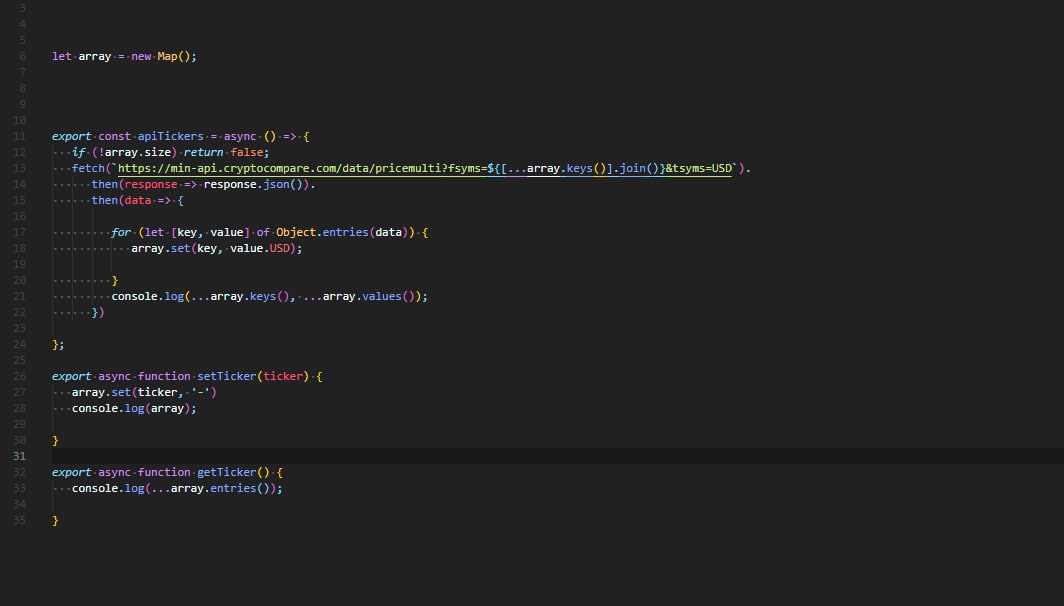The image size is (1064, 606).
Task: Click the closing brace on line 30
Action: (56, 440)
